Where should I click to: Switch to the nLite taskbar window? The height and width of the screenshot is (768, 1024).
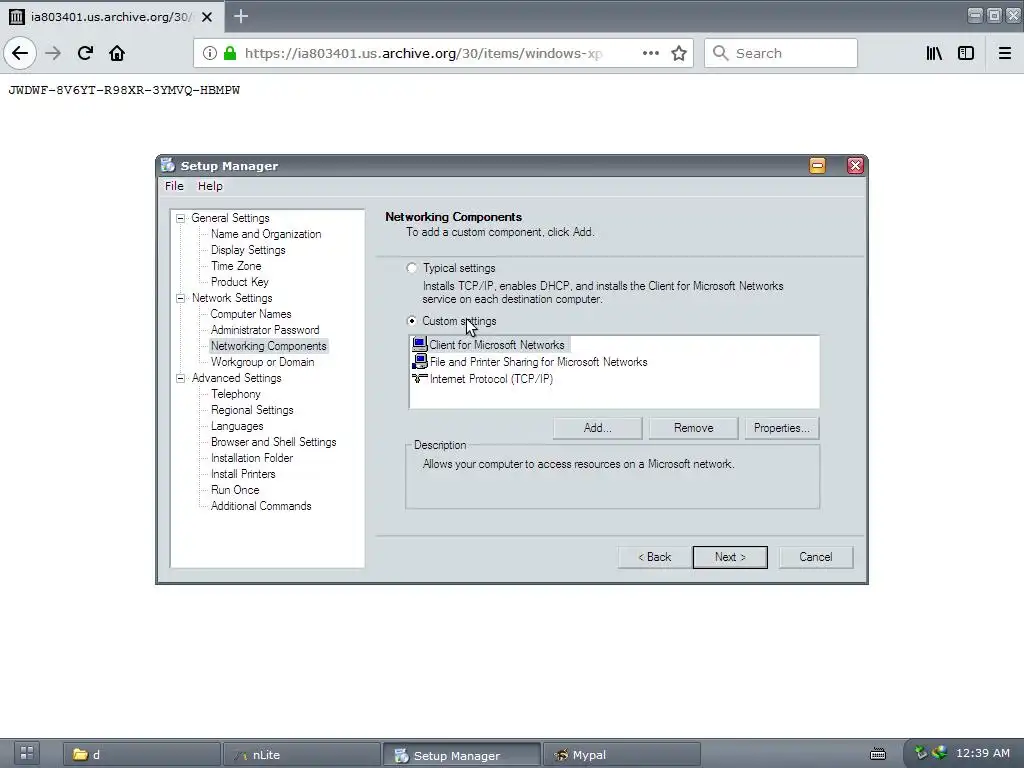click(x=302, y=755)
